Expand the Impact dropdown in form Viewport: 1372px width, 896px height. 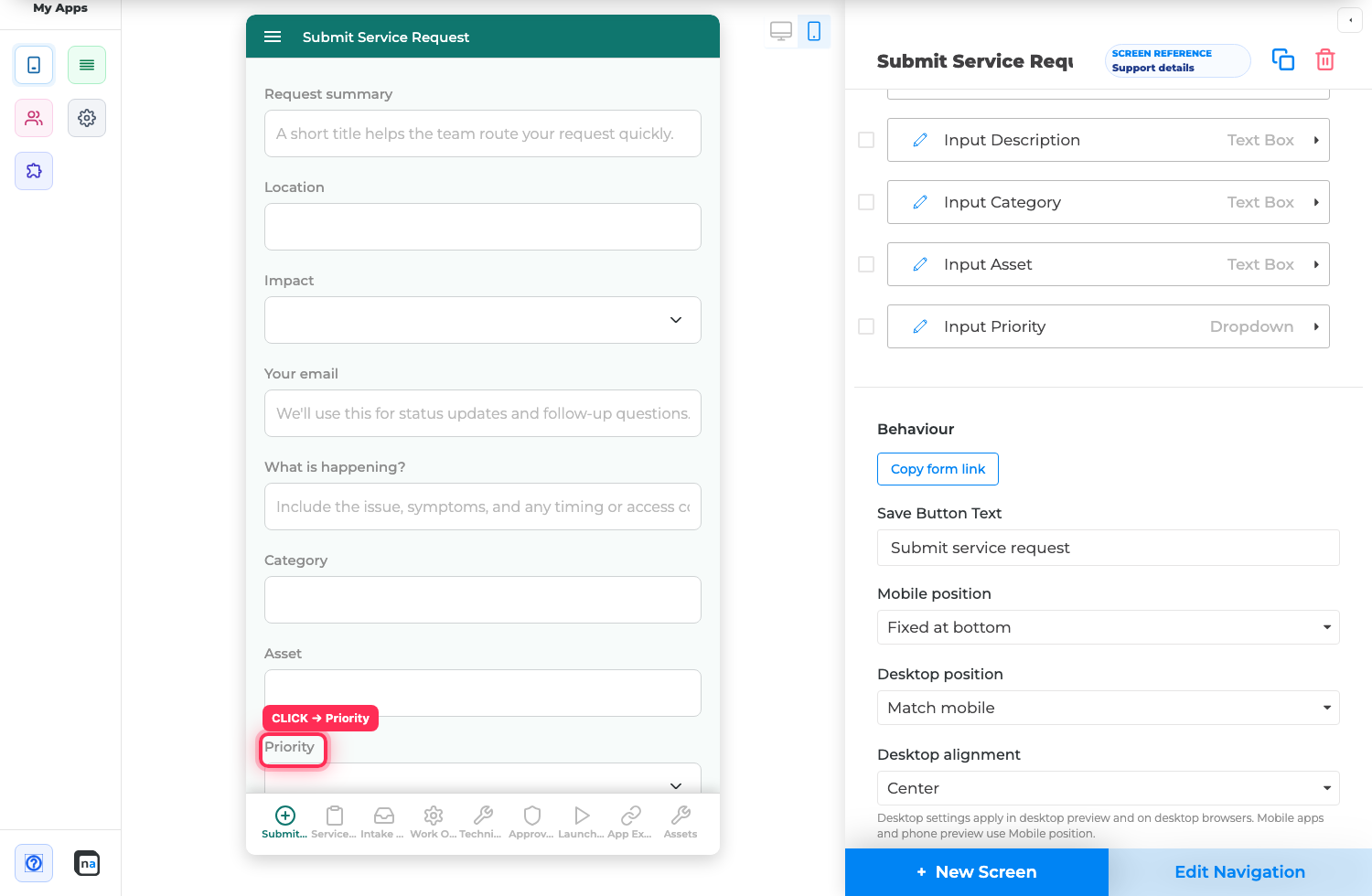click(483, 320)
